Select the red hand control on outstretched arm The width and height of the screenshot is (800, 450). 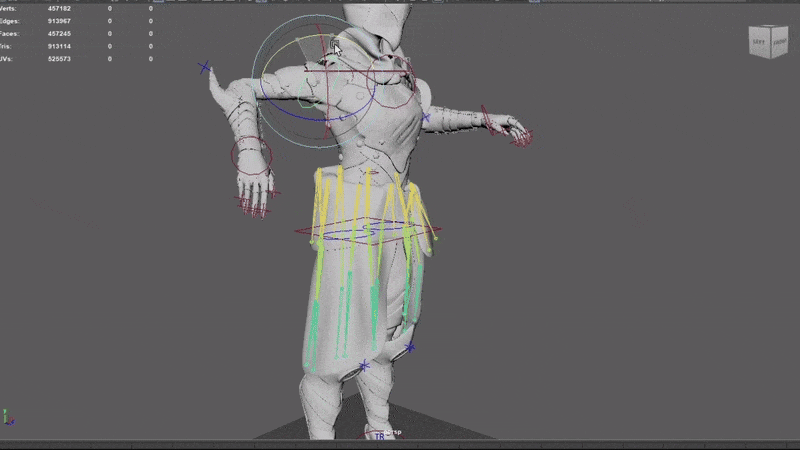pyautogui.click(x=520, y=135)
